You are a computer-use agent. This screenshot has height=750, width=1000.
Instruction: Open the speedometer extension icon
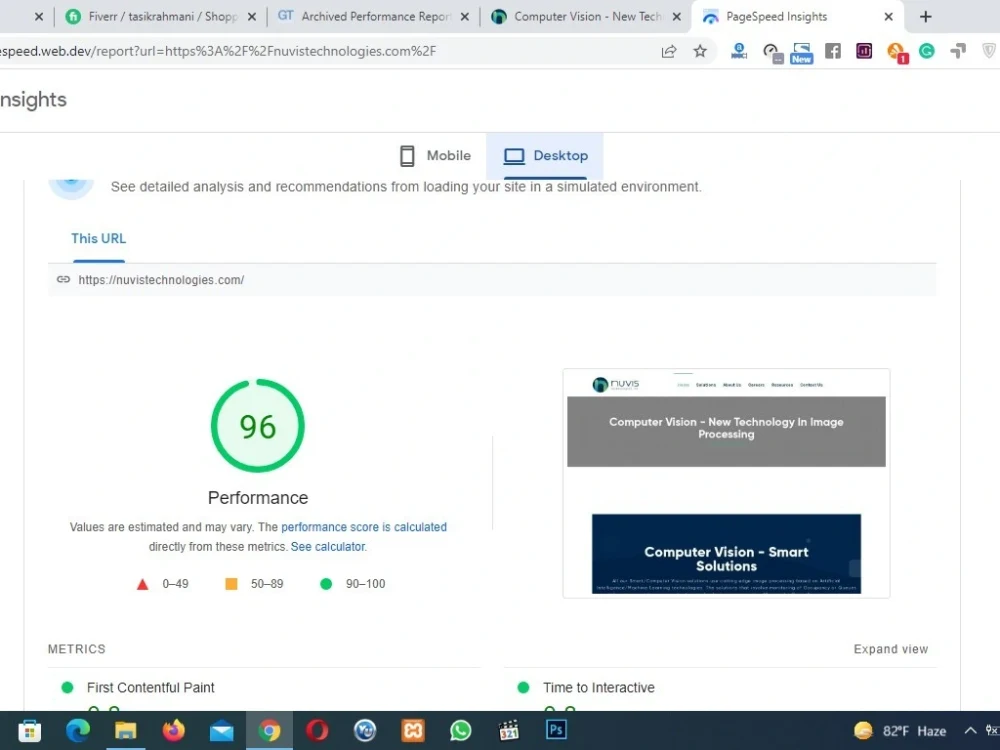pyautogui.click(x=772, y=52)
